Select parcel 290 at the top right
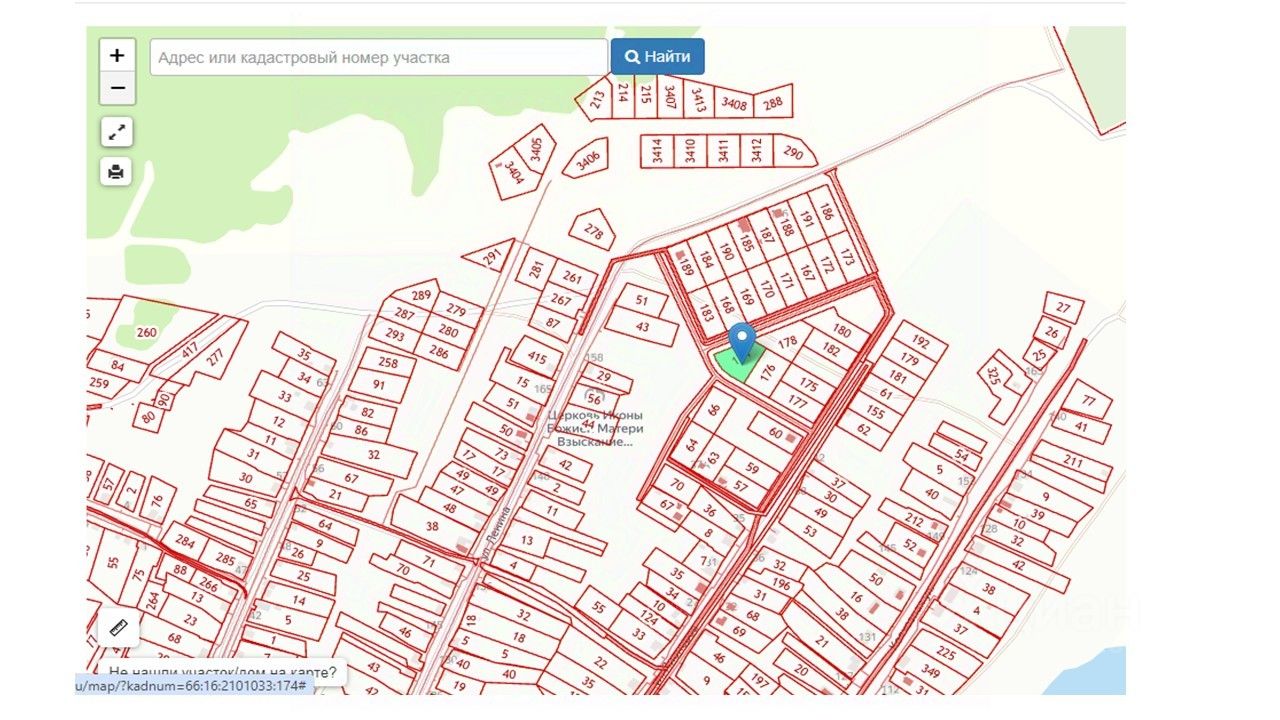Image resolution: width=1280 pixels, height=720 pixels. tap(793, 153)
